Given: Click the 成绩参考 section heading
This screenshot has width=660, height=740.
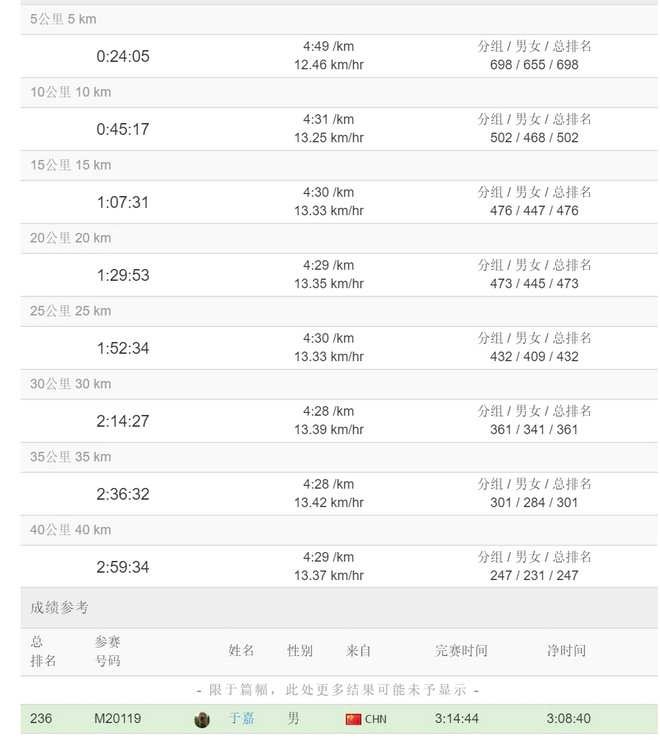Looking at the screenshot, I should tap(59, 607).
